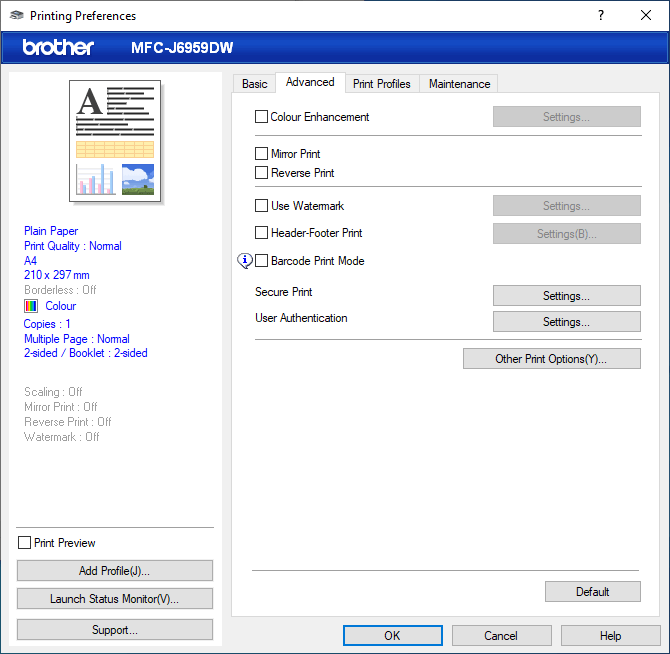Viewport: 670px width, 654px height.
Task: Click the page layout preview thumbnail
Action: [115, 140]
